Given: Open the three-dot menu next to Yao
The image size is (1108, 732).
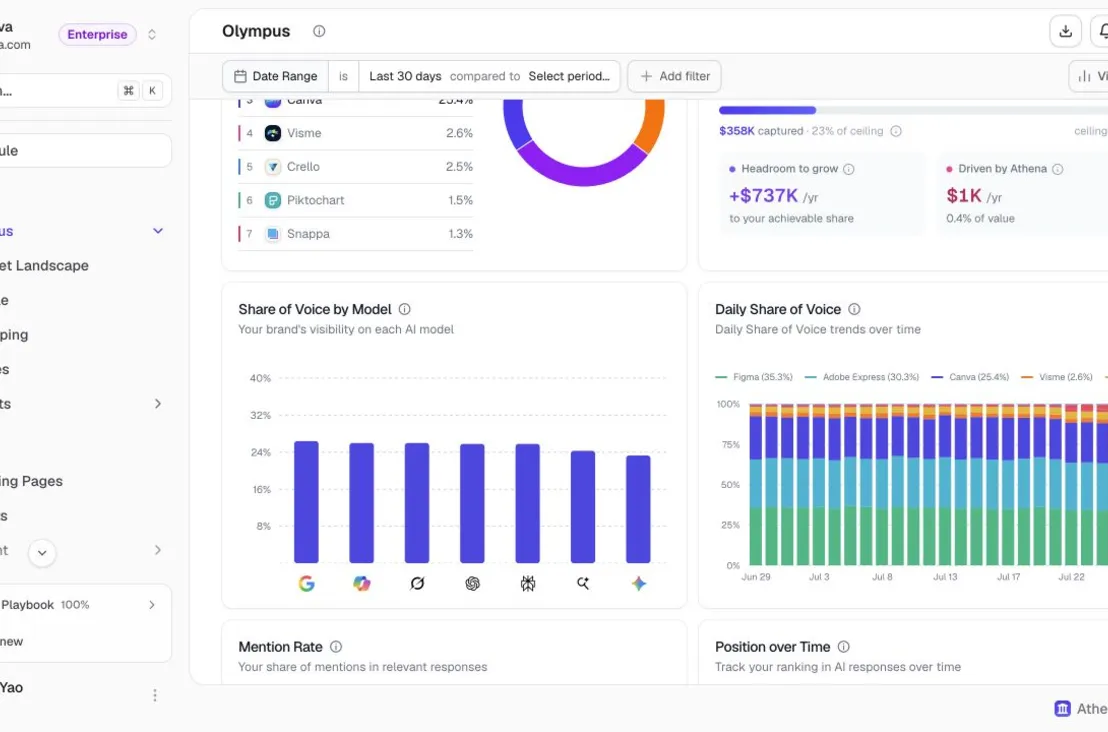Looking at the screenshot, I should click(x=155, y=695).
